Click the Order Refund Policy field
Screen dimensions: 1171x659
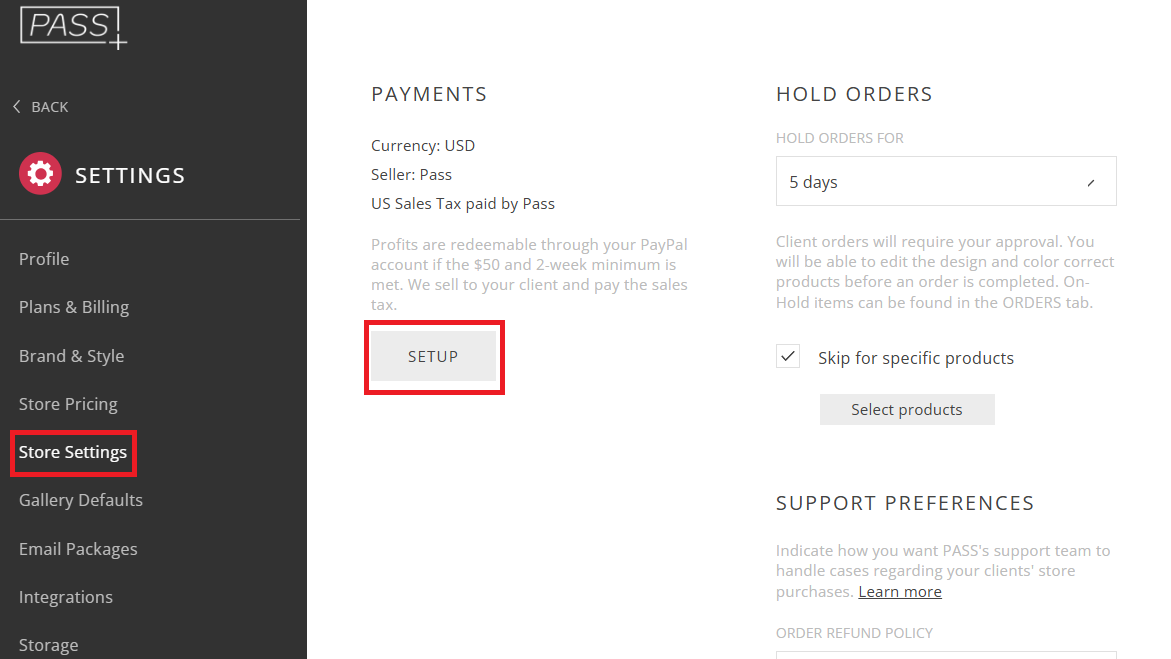tap(946, 655)
